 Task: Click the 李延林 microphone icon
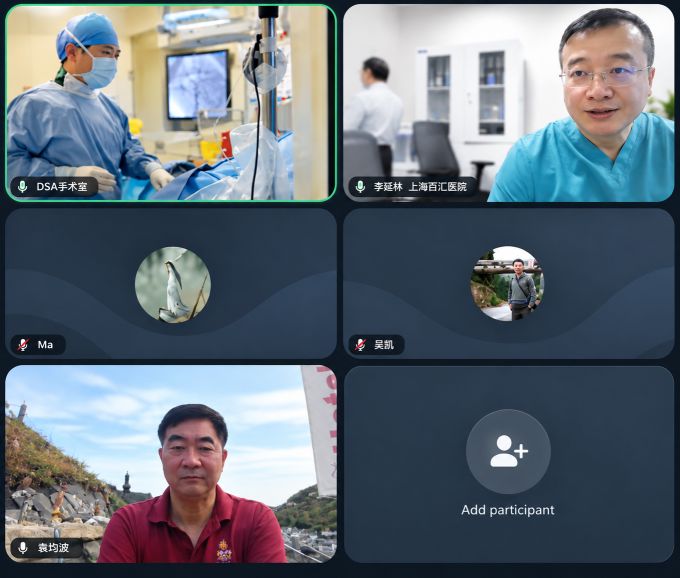point(360,187)
